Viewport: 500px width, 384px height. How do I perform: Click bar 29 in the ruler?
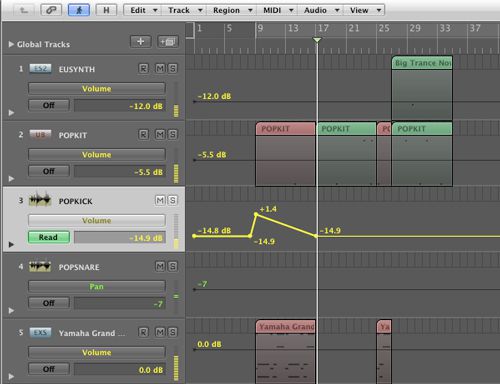point(415,28)
